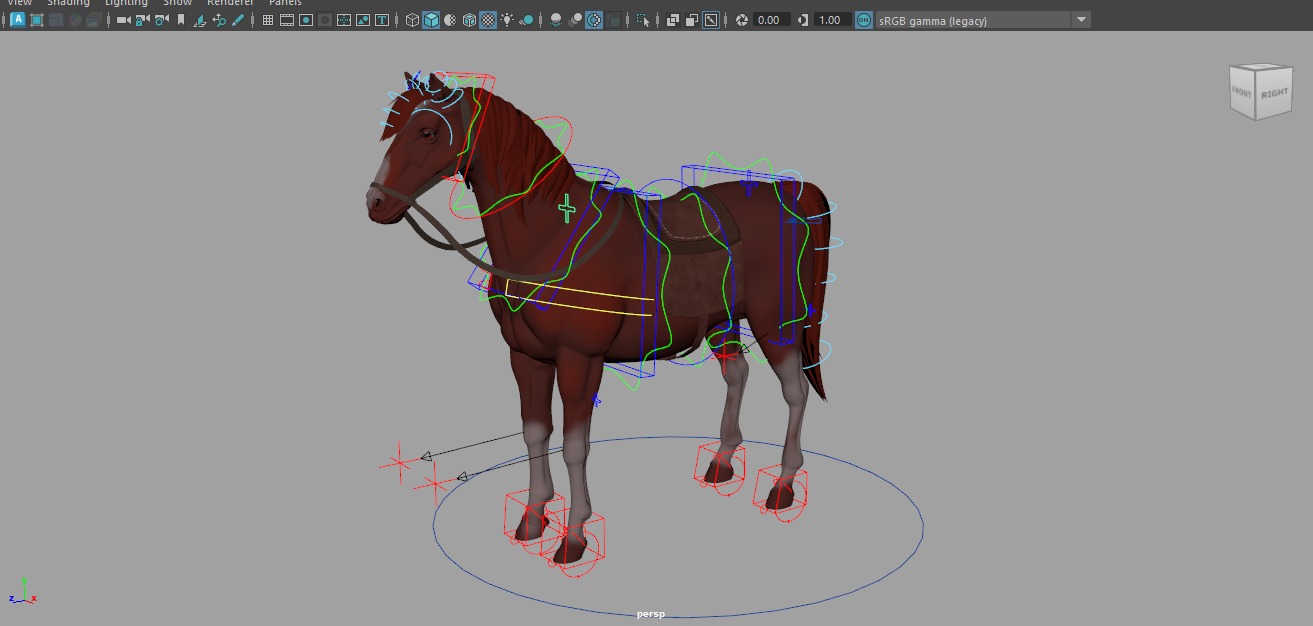The height and width of the screenshot is (626, 1313).
Task: Open the Renderer panel menu
Action: coord(230,3)
